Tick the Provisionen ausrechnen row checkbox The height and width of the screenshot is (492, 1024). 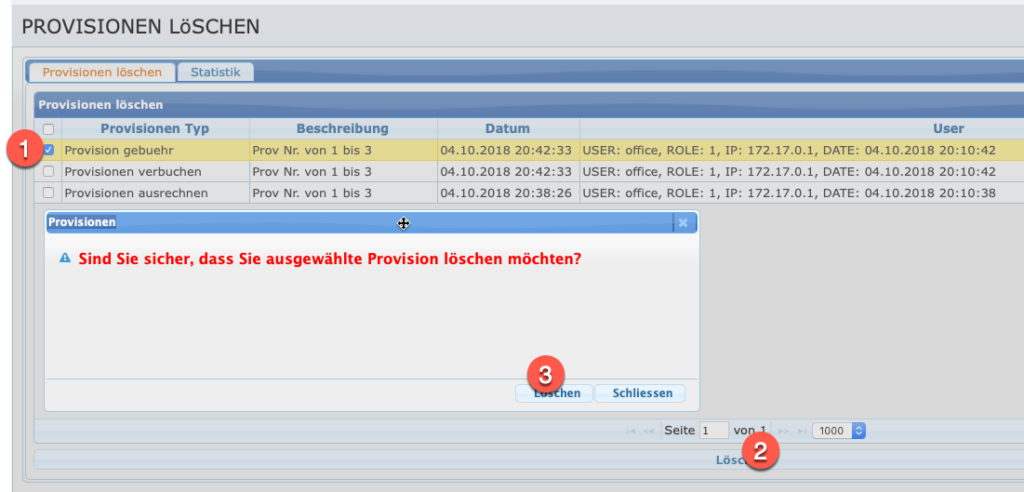tap(48, 193)
